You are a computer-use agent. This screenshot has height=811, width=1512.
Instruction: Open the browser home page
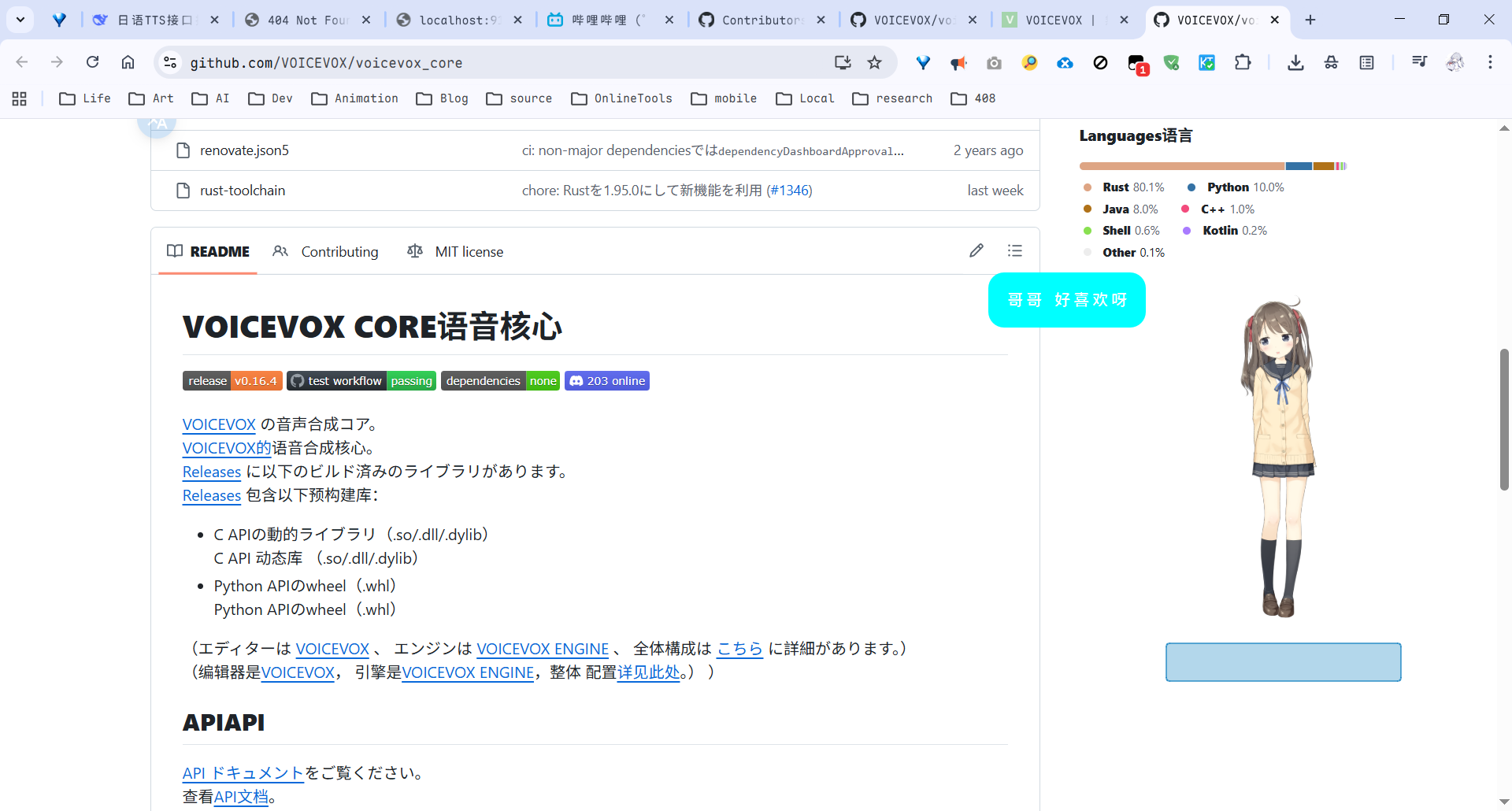(x=128, y=62)
